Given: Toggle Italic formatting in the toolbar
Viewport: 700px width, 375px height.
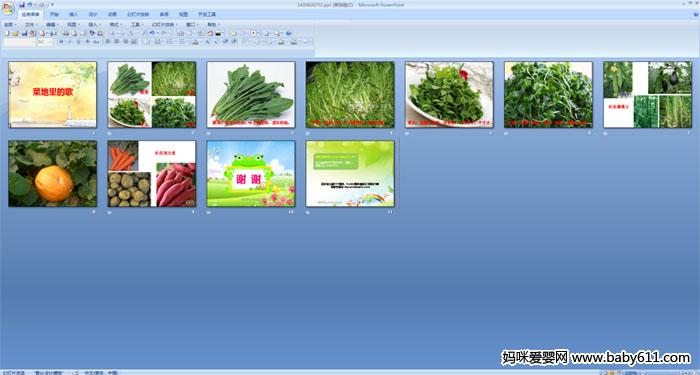Looking at the screenshot, I should point(70,42).
